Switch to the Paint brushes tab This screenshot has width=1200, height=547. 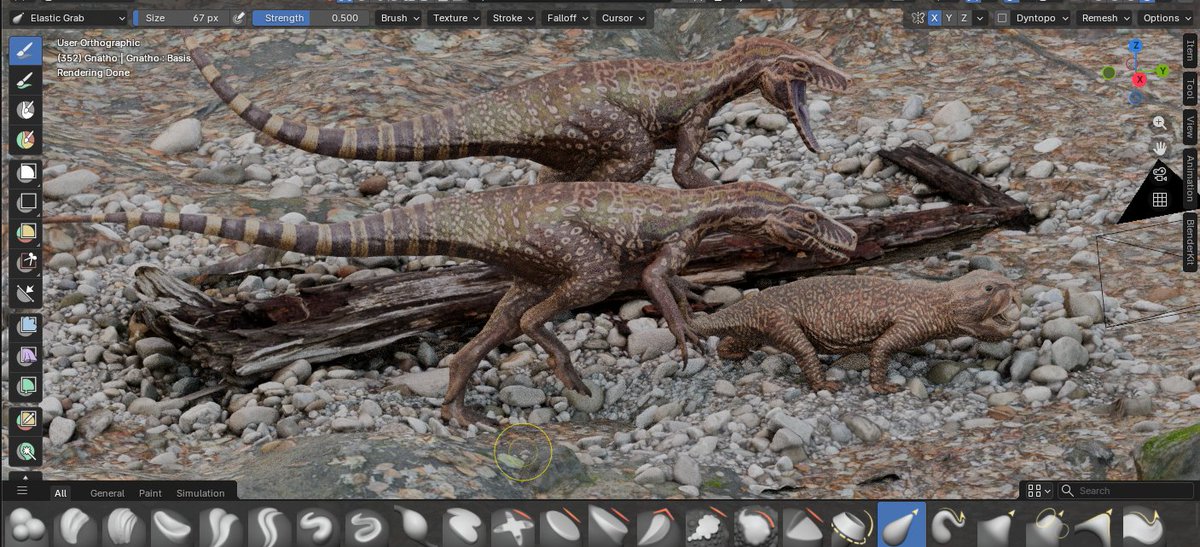pyautogui.click(x=150, y=493)
